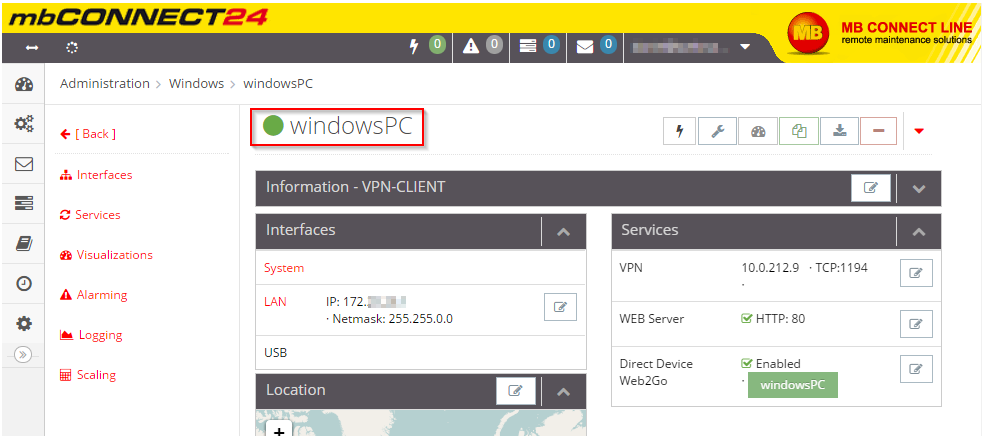Open the Services menu item

(90, 215)
